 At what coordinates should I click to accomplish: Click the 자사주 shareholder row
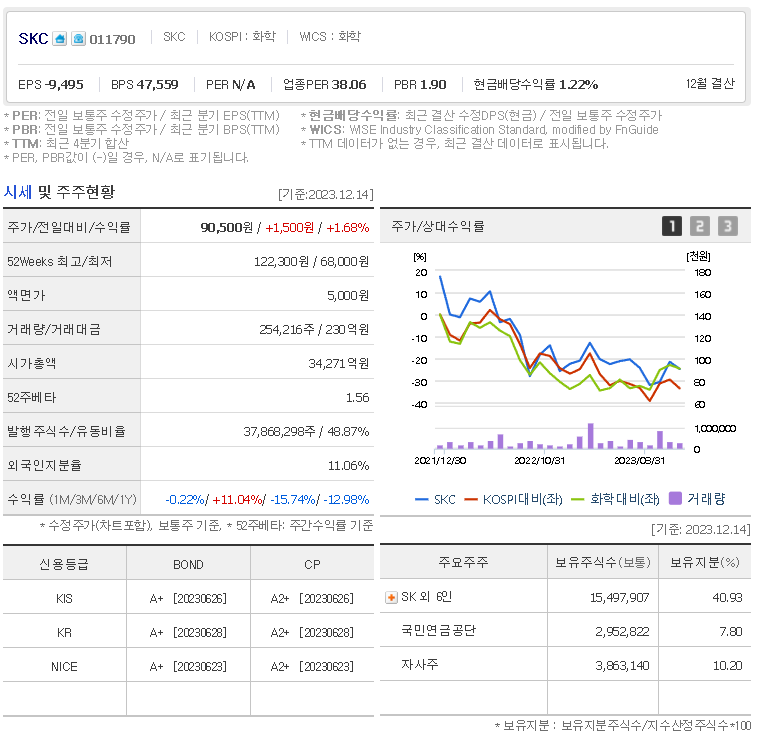click(x=565, y=665)
